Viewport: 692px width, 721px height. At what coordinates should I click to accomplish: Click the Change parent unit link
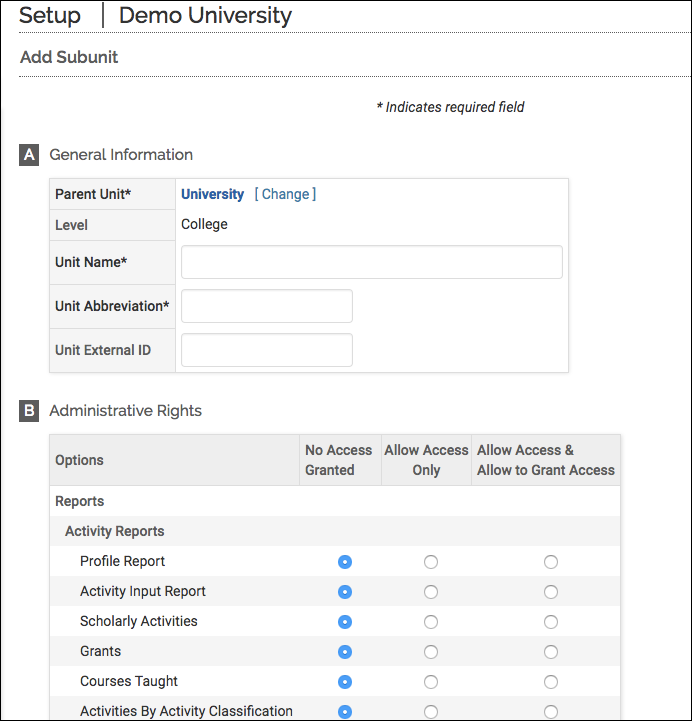click(285, 194)
